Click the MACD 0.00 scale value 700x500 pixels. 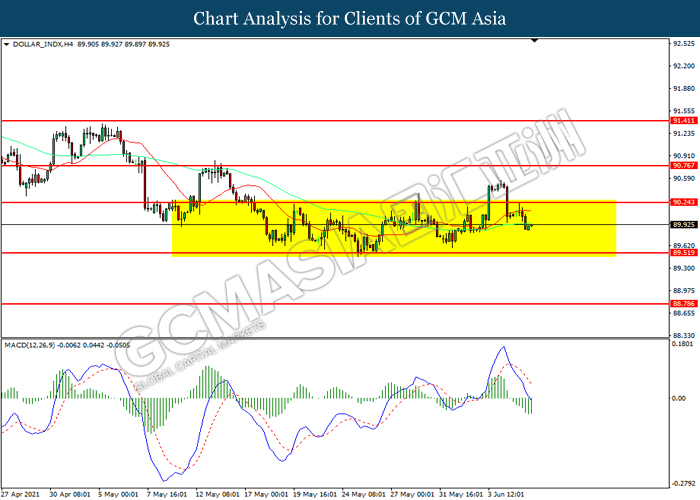tap(679, 398)
